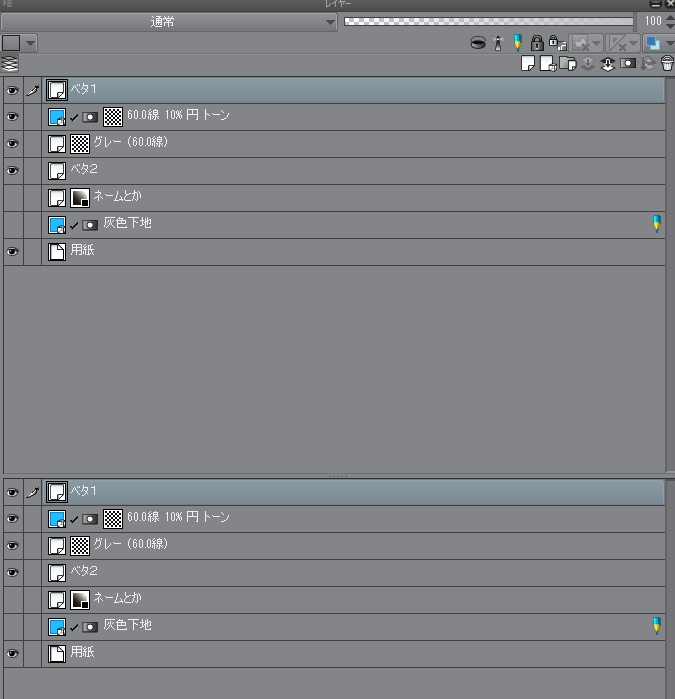Click the blue thumbnail of top-pane 灰色下地 layer
Viewport: 675px width, 699px height.
click(x=57, y=225)
